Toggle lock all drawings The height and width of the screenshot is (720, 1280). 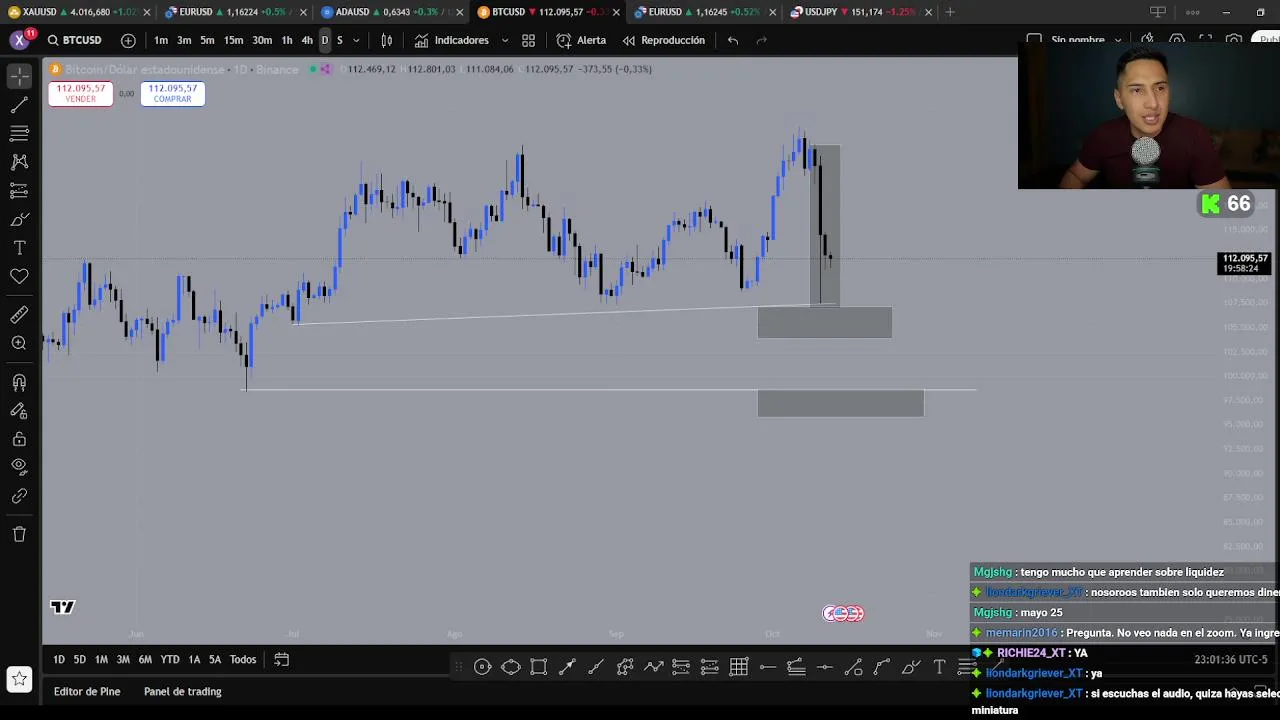(19, 439)
